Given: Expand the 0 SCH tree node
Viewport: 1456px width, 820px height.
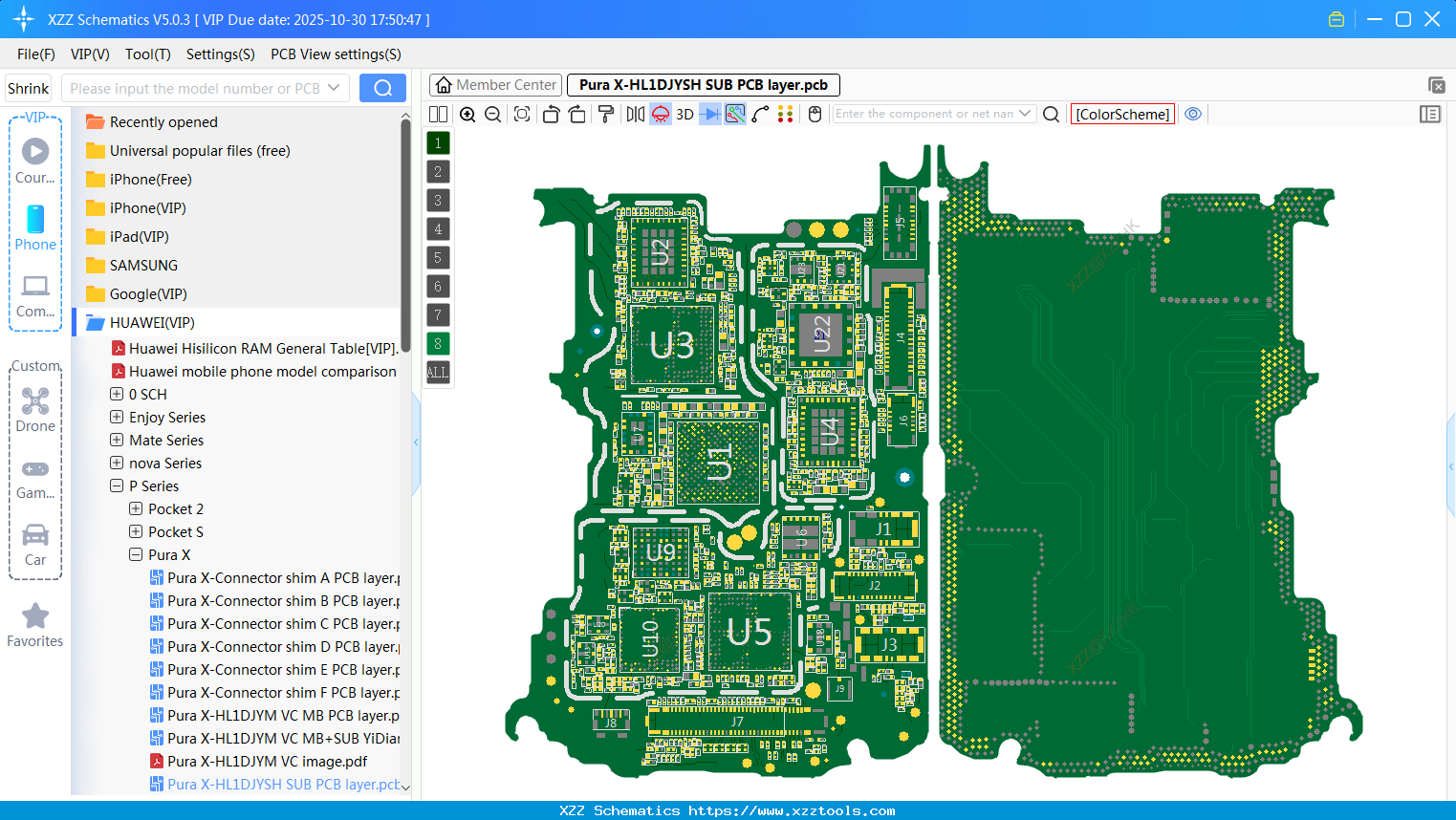Looking at the screenshot, I should coord(117,394).
